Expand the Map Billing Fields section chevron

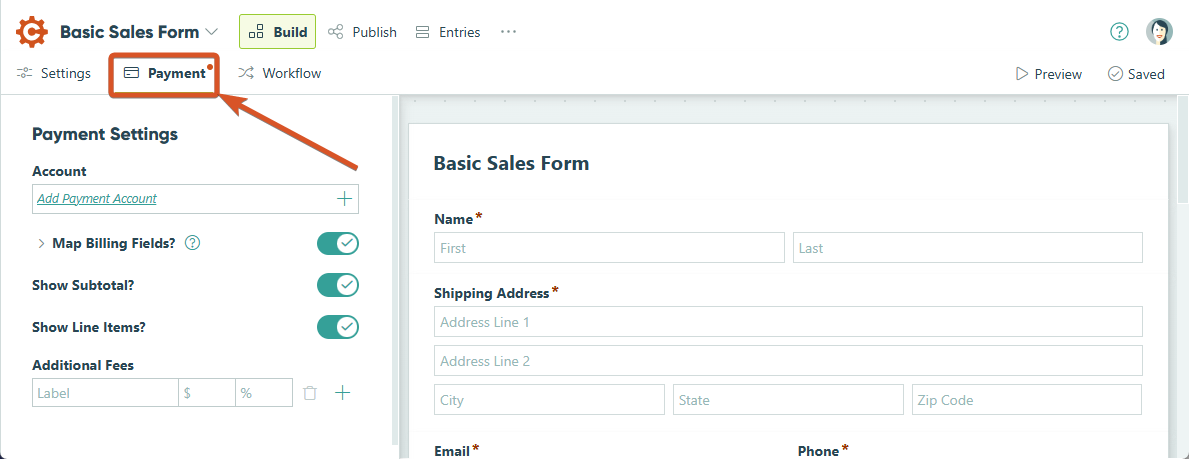[x=41, y=244]
